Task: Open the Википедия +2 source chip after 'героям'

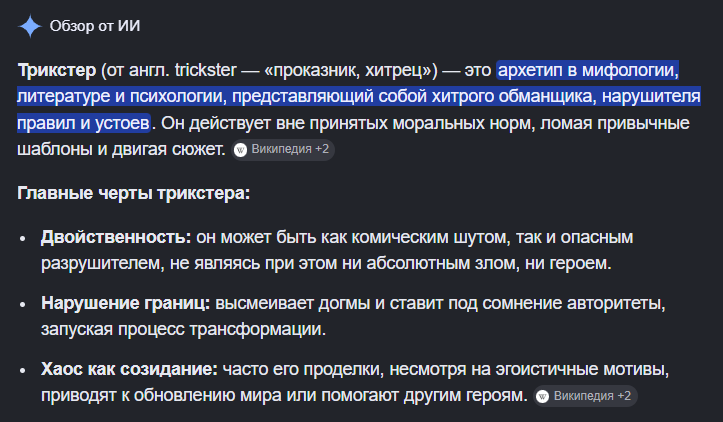Action: 586,396
